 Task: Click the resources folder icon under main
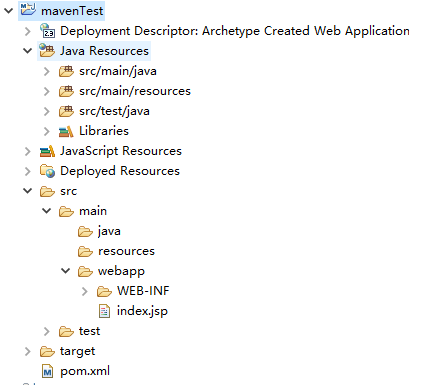pos(85,251)
